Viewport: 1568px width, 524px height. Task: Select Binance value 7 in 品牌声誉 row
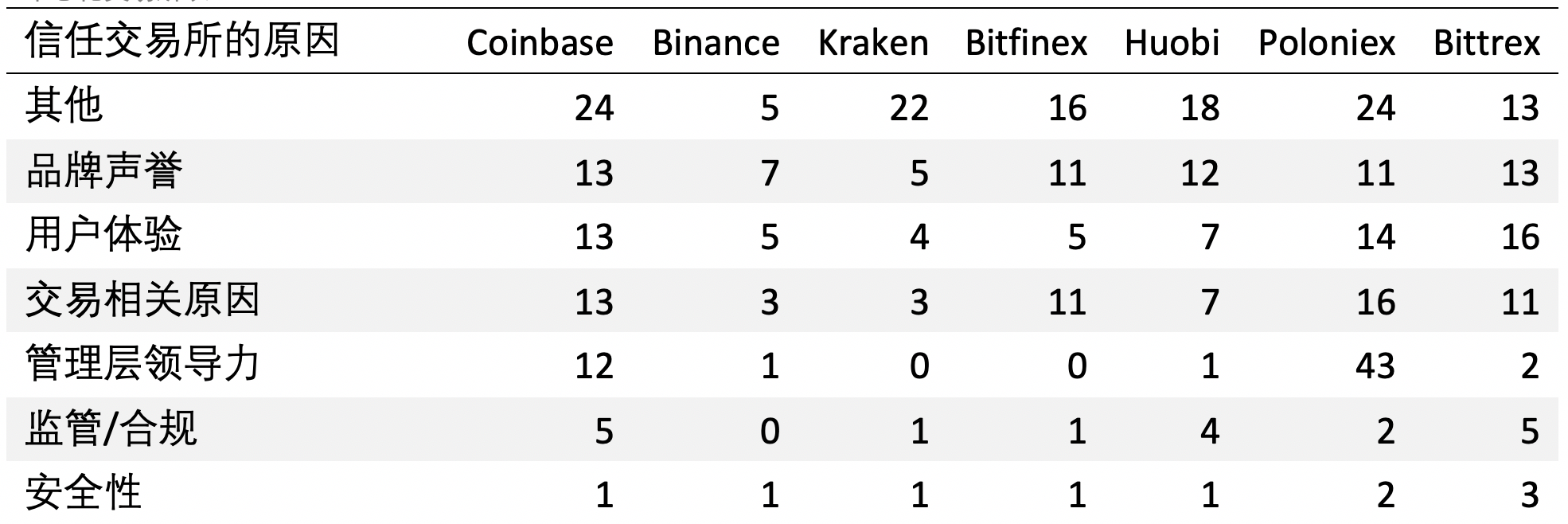[769, 173]
